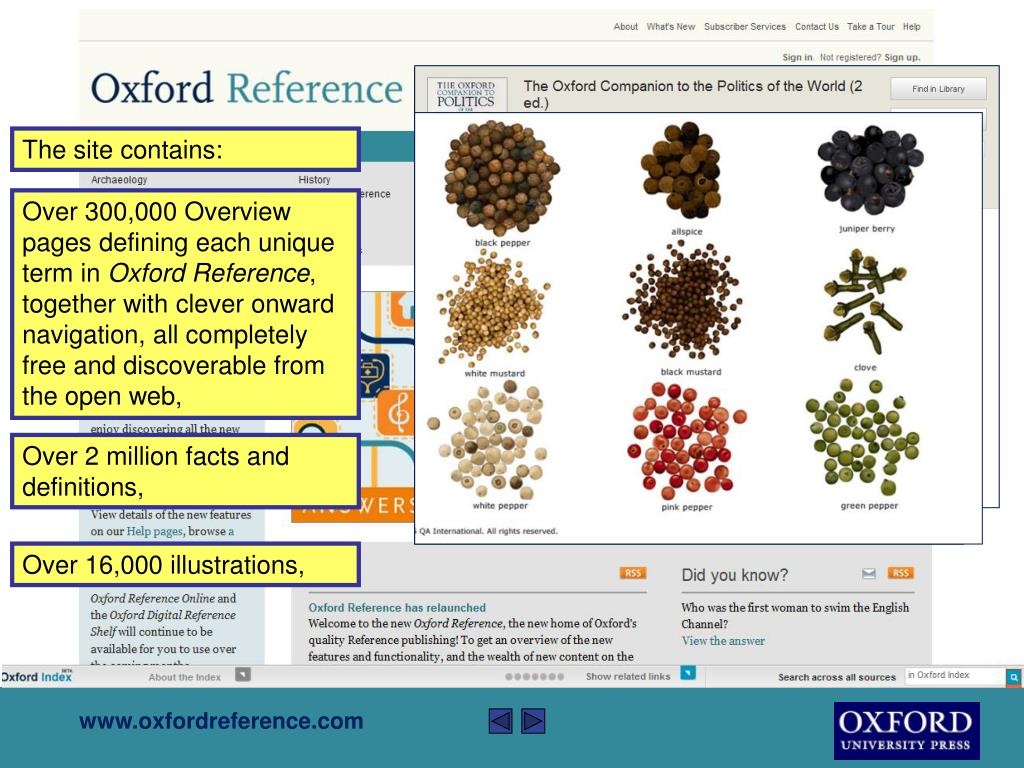Click the RSS icon beside Did you know?
Screen dimensions: 1024x768
pos(901,573)
